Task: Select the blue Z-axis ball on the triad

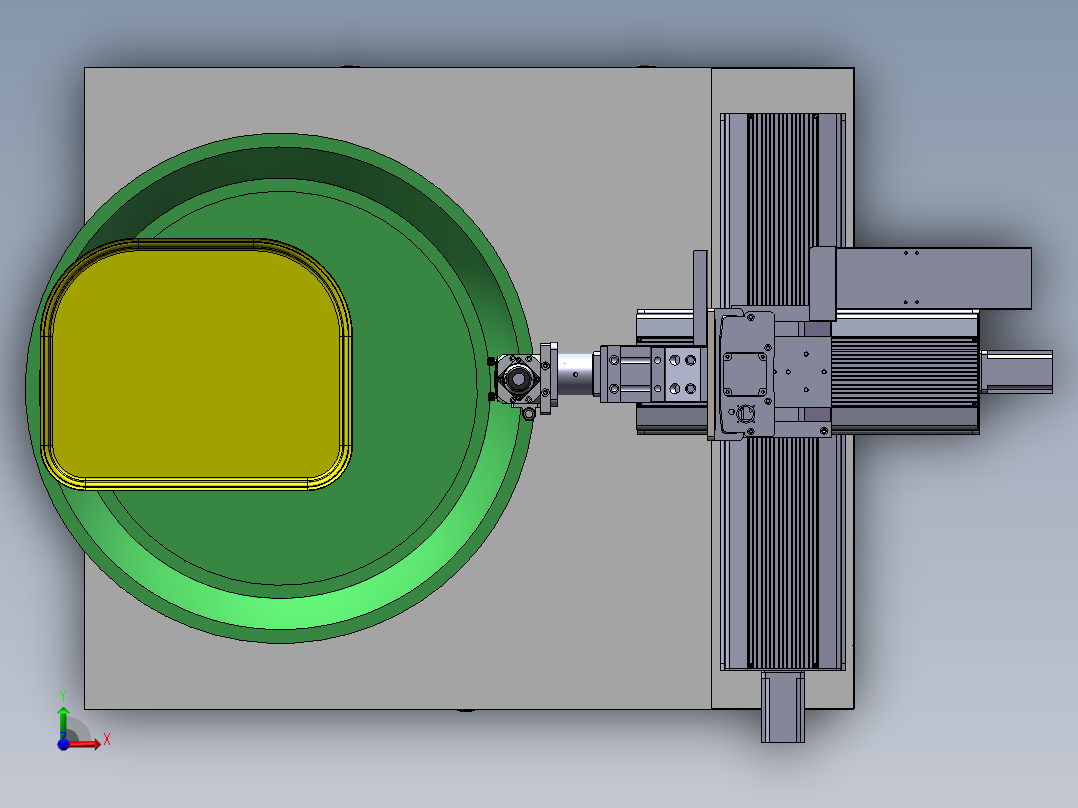Action: coord(63,745)
